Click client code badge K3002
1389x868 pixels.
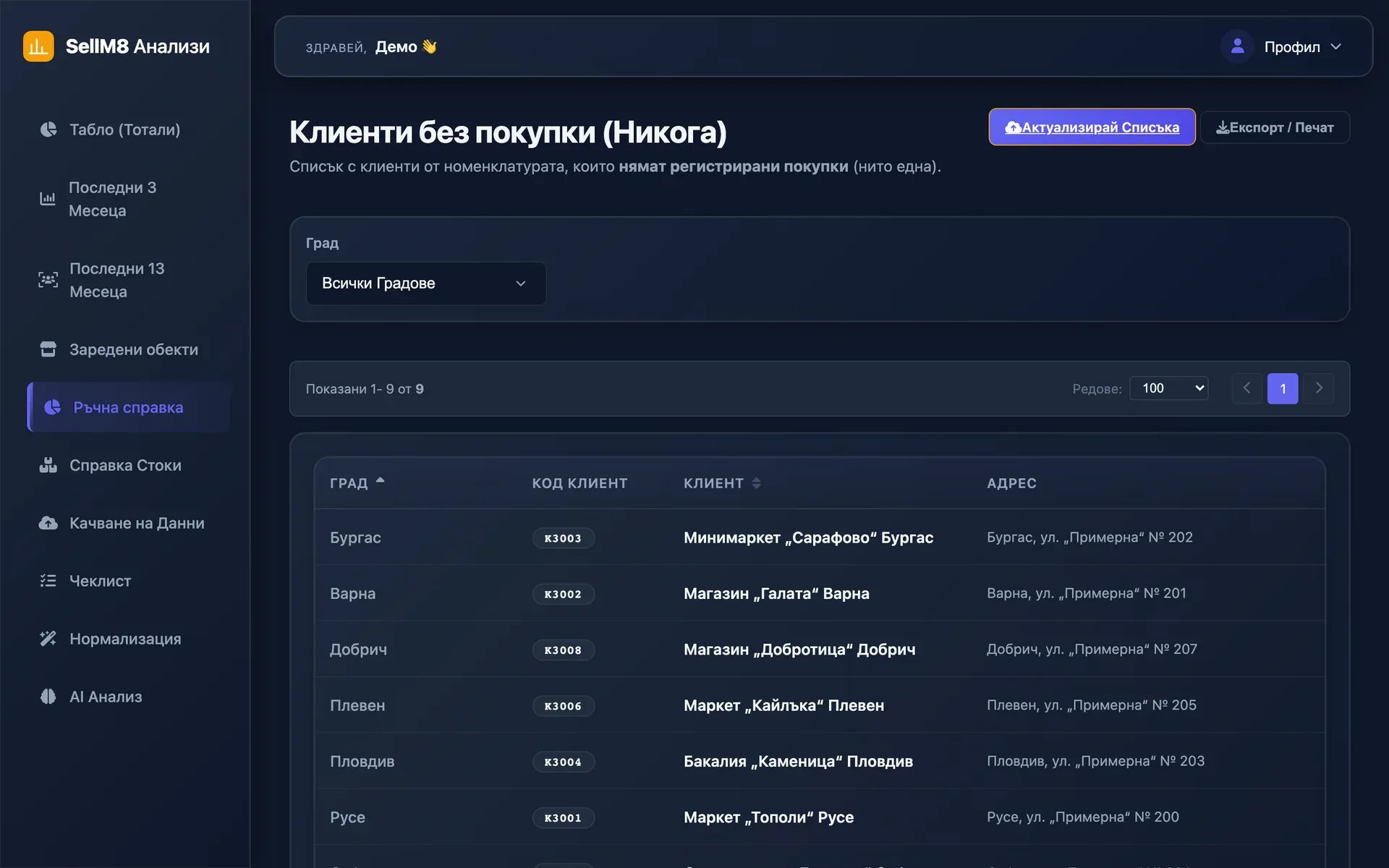point(563,594)
